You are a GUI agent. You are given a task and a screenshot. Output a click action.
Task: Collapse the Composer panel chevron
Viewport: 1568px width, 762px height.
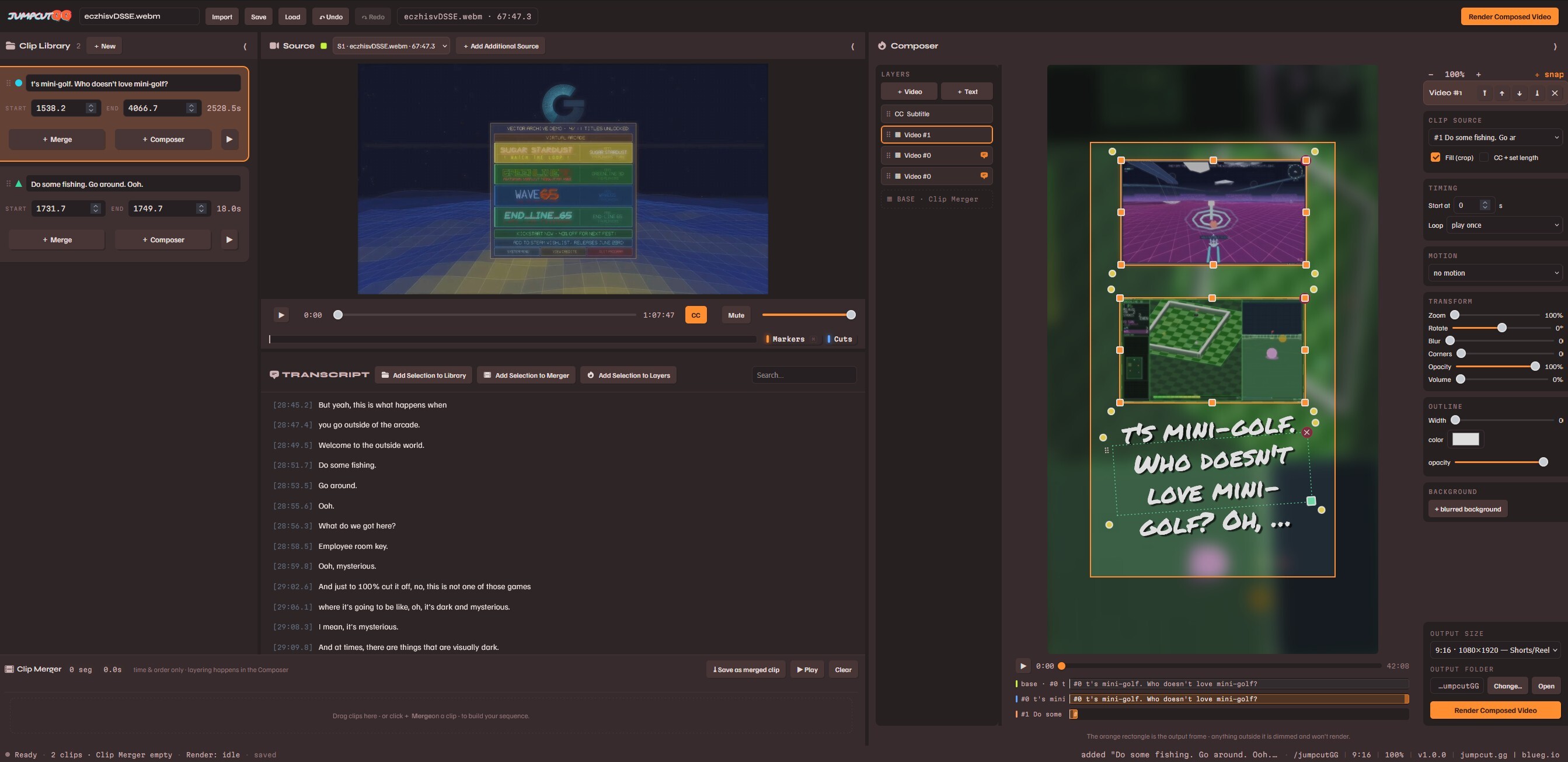click(x=1555, y=46)
